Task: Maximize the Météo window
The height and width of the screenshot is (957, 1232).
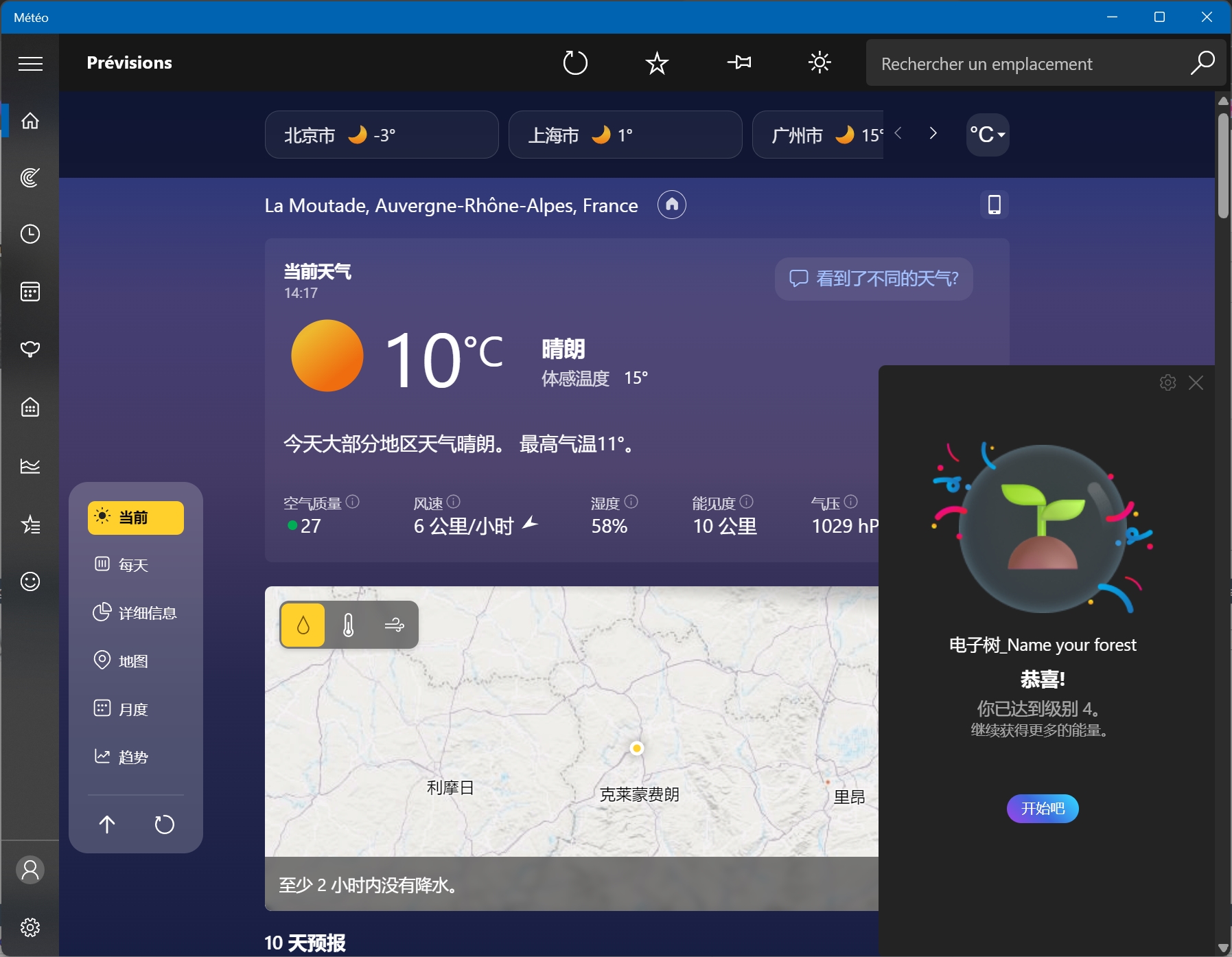Action: click(1159, 17)
